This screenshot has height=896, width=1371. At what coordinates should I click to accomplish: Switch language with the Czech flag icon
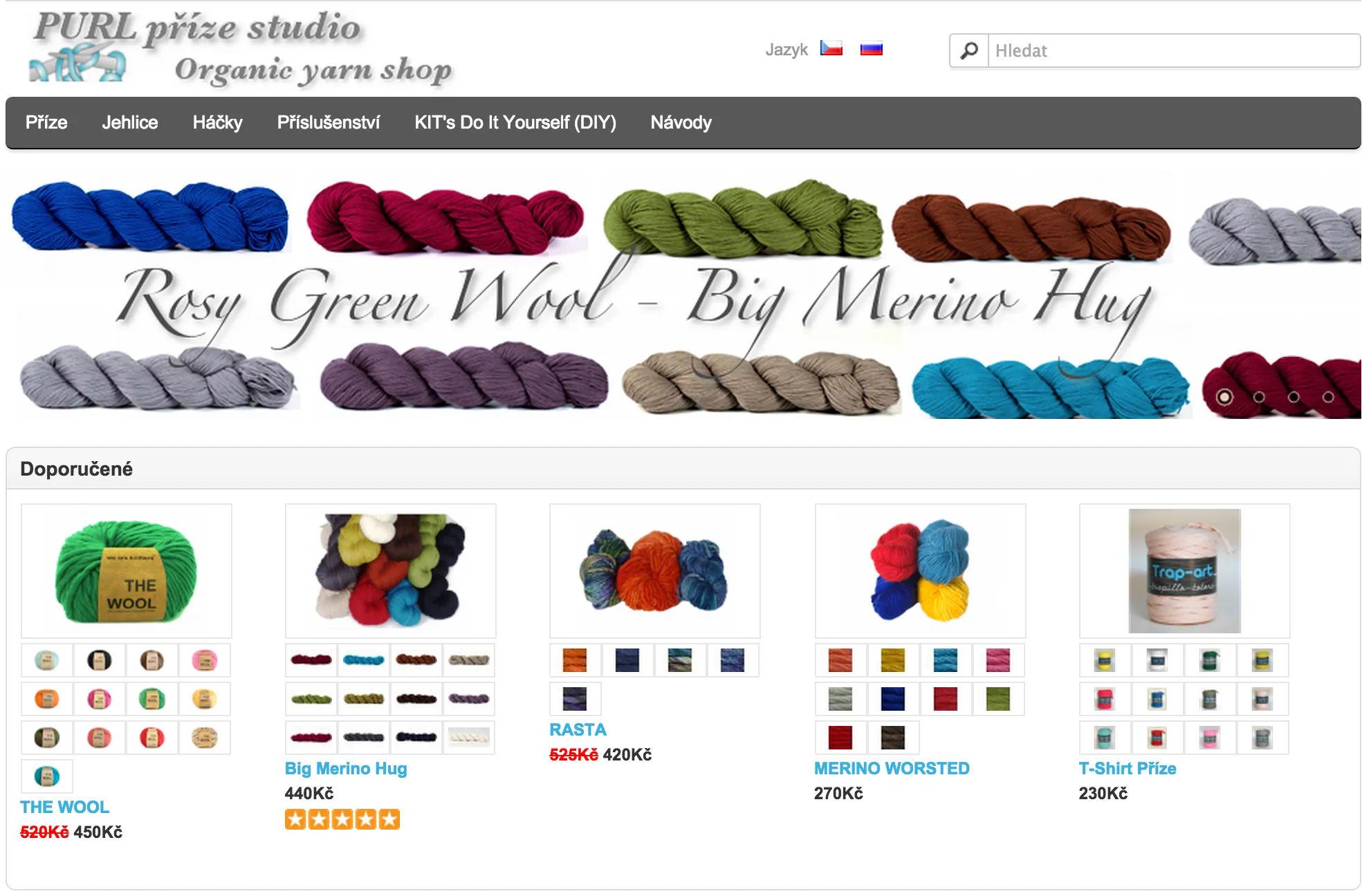click(831, 48)
